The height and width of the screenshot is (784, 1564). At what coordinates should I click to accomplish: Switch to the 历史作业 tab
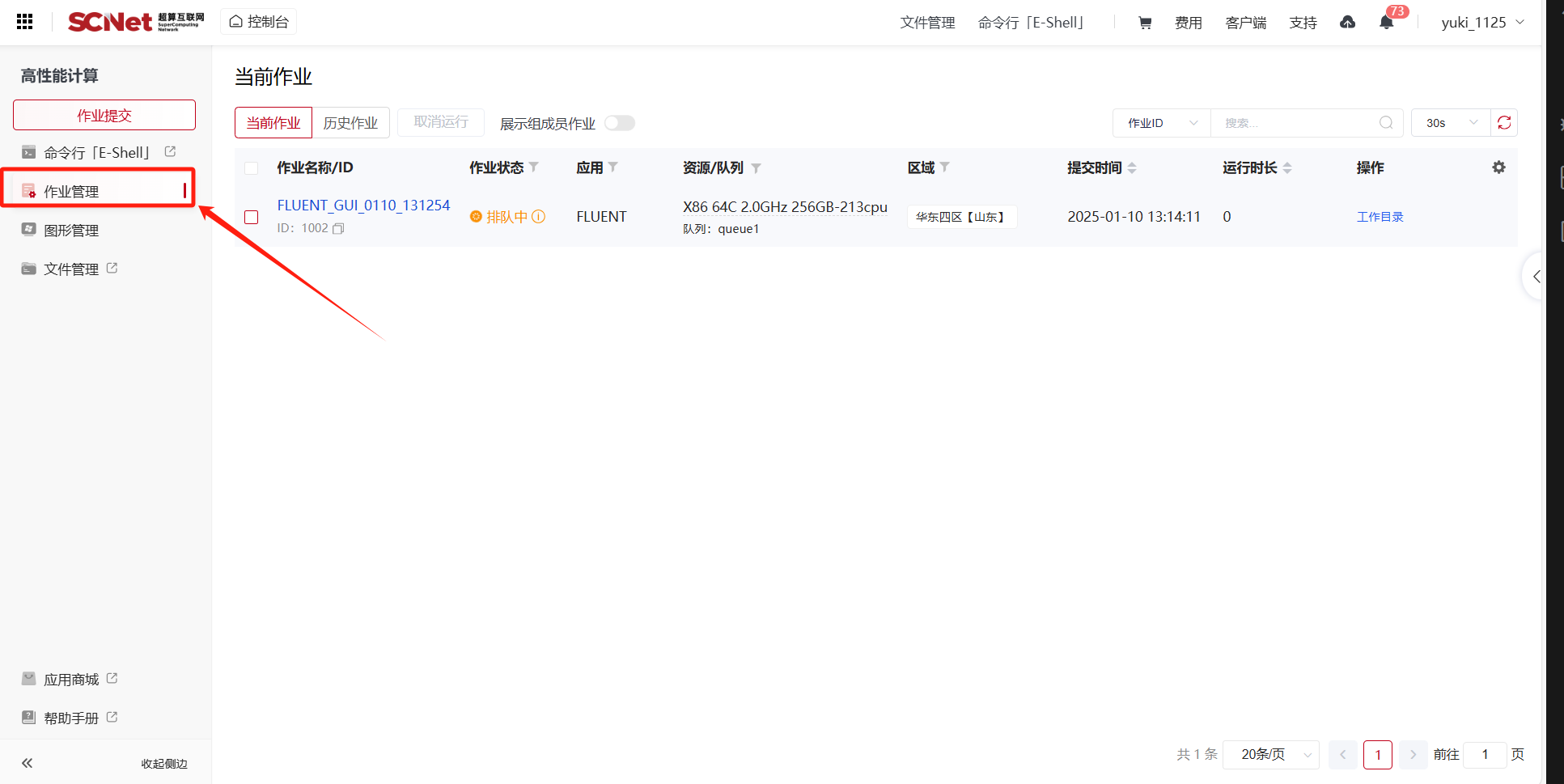(x=350, y=123)
